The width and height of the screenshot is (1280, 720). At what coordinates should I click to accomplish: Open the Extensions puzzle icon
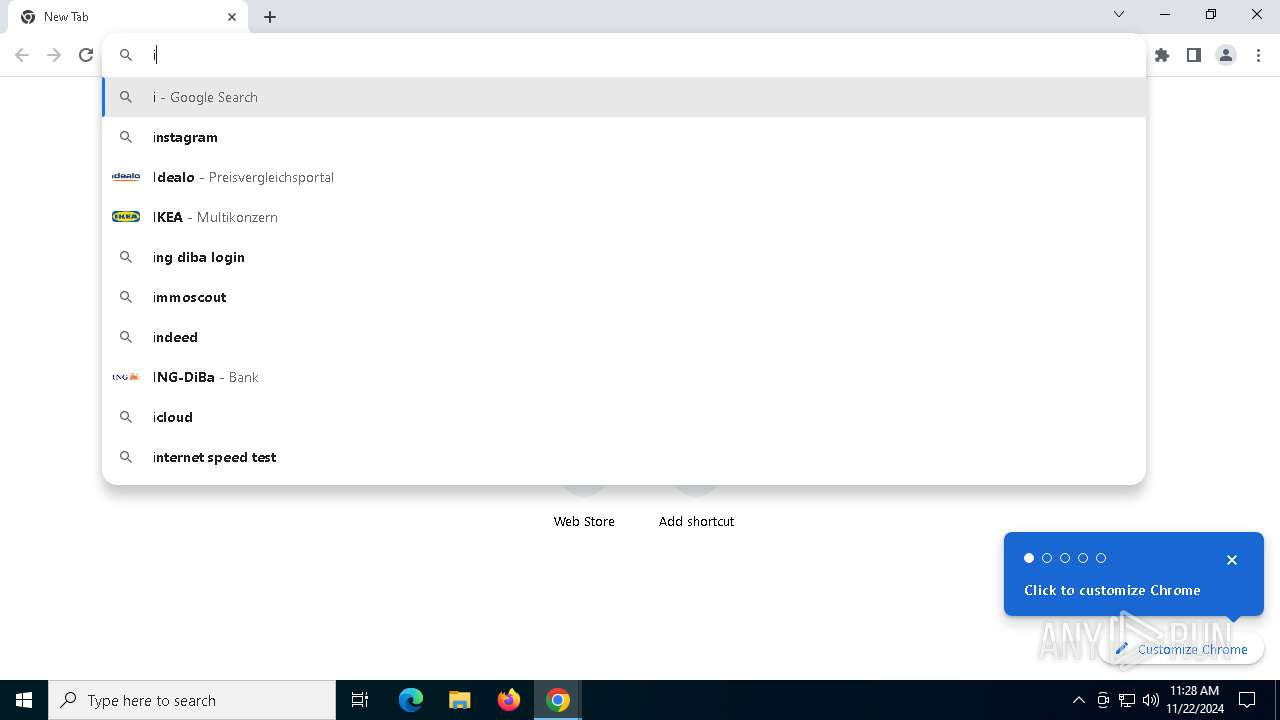pos(1162,55)
